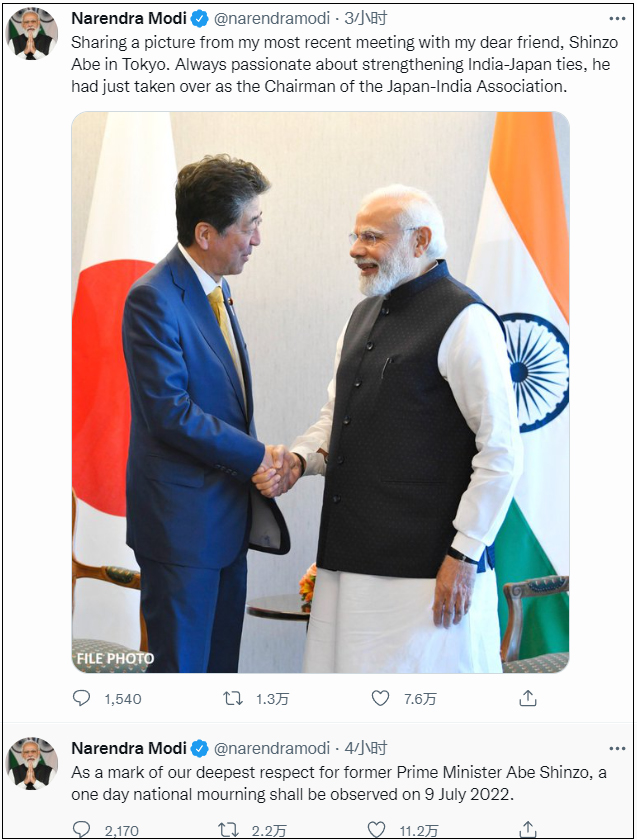Click the @narendramodi handle on second tweet
The height and width of the screenshot is (840, 637).
pyautogui.click(x=272, y=748)
